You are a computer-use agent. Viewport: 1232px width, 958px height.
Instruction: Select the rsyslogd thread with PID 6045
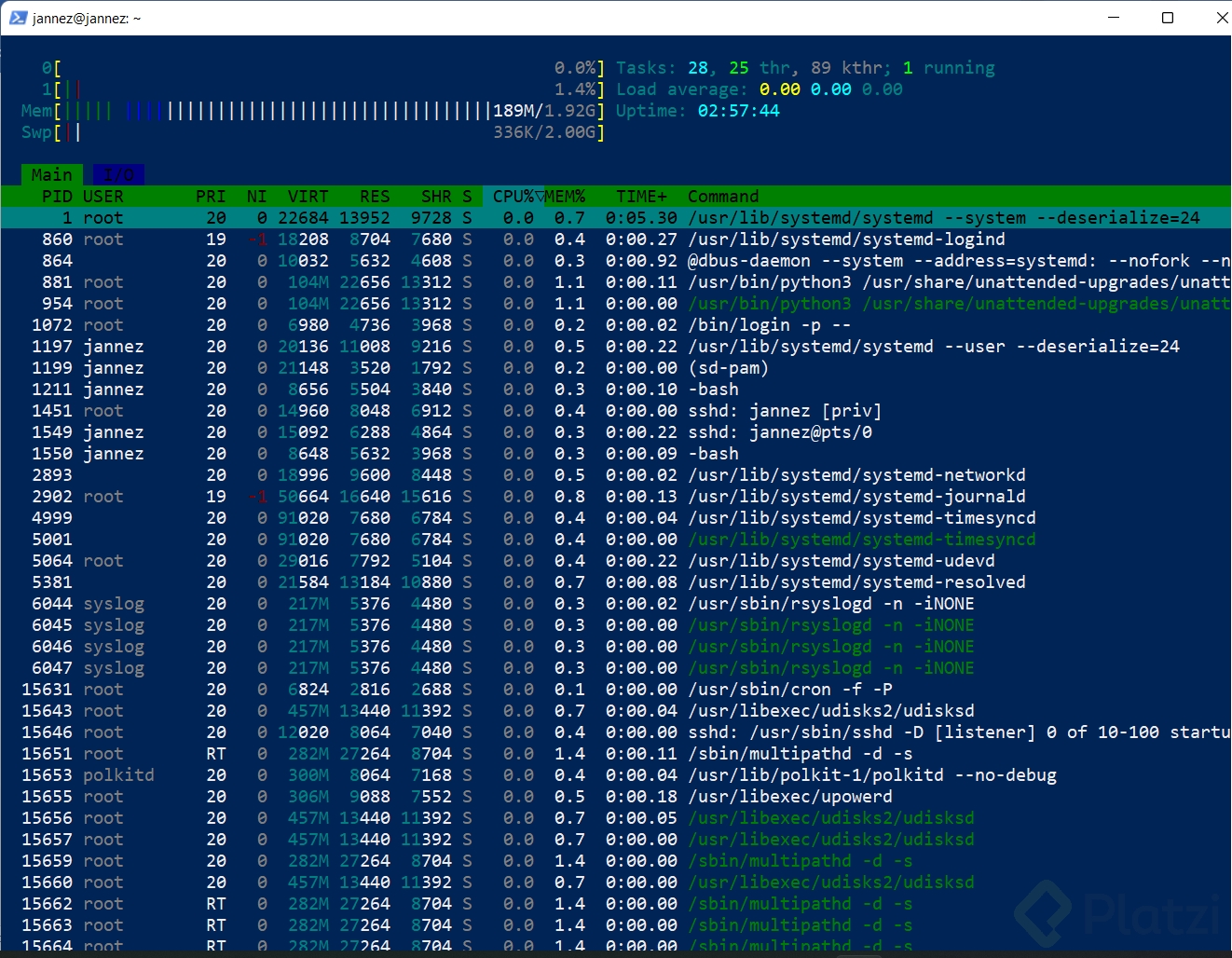click(616, 625)
